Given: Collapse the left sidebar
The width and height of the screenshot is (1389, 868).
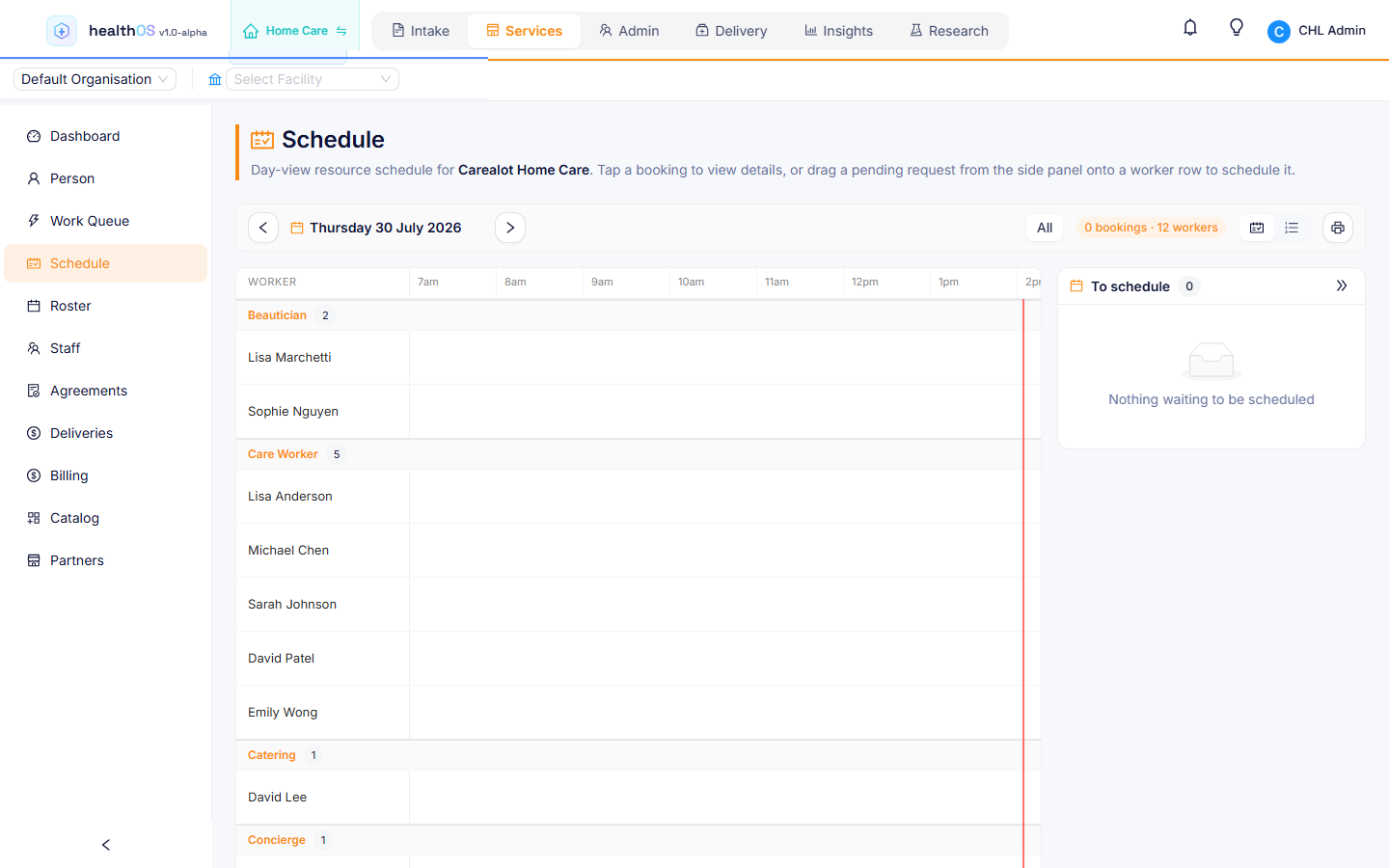Looking at the screenshot, I should [x=106, y=845].
